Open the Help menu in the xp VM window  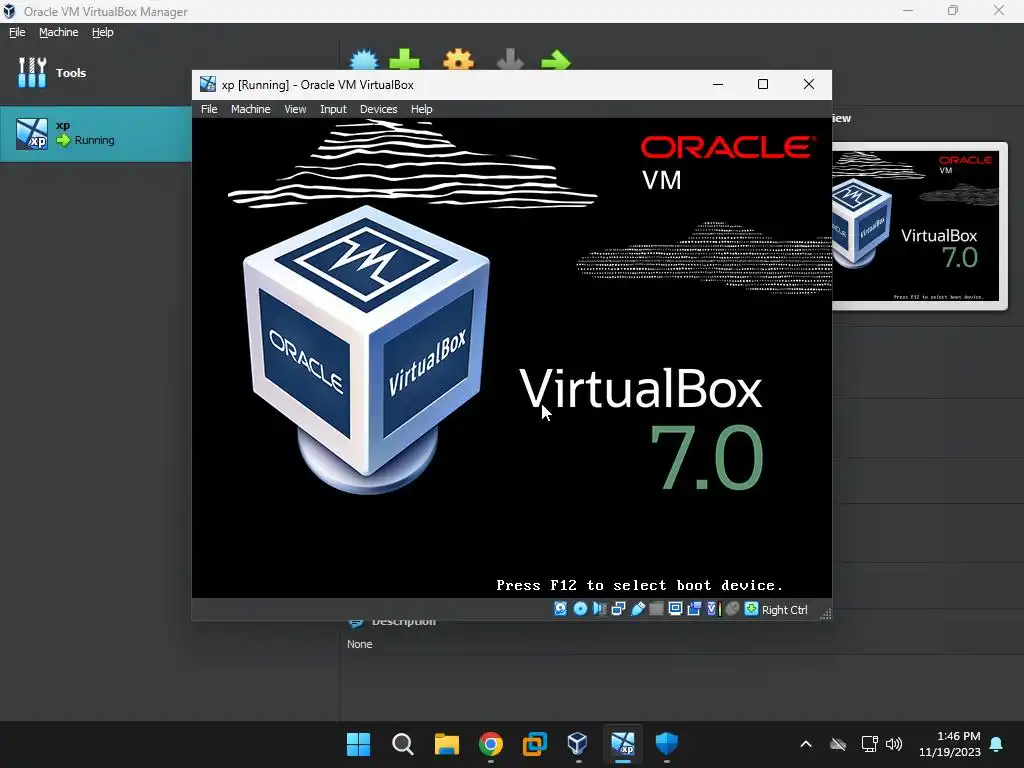point(422,109)
